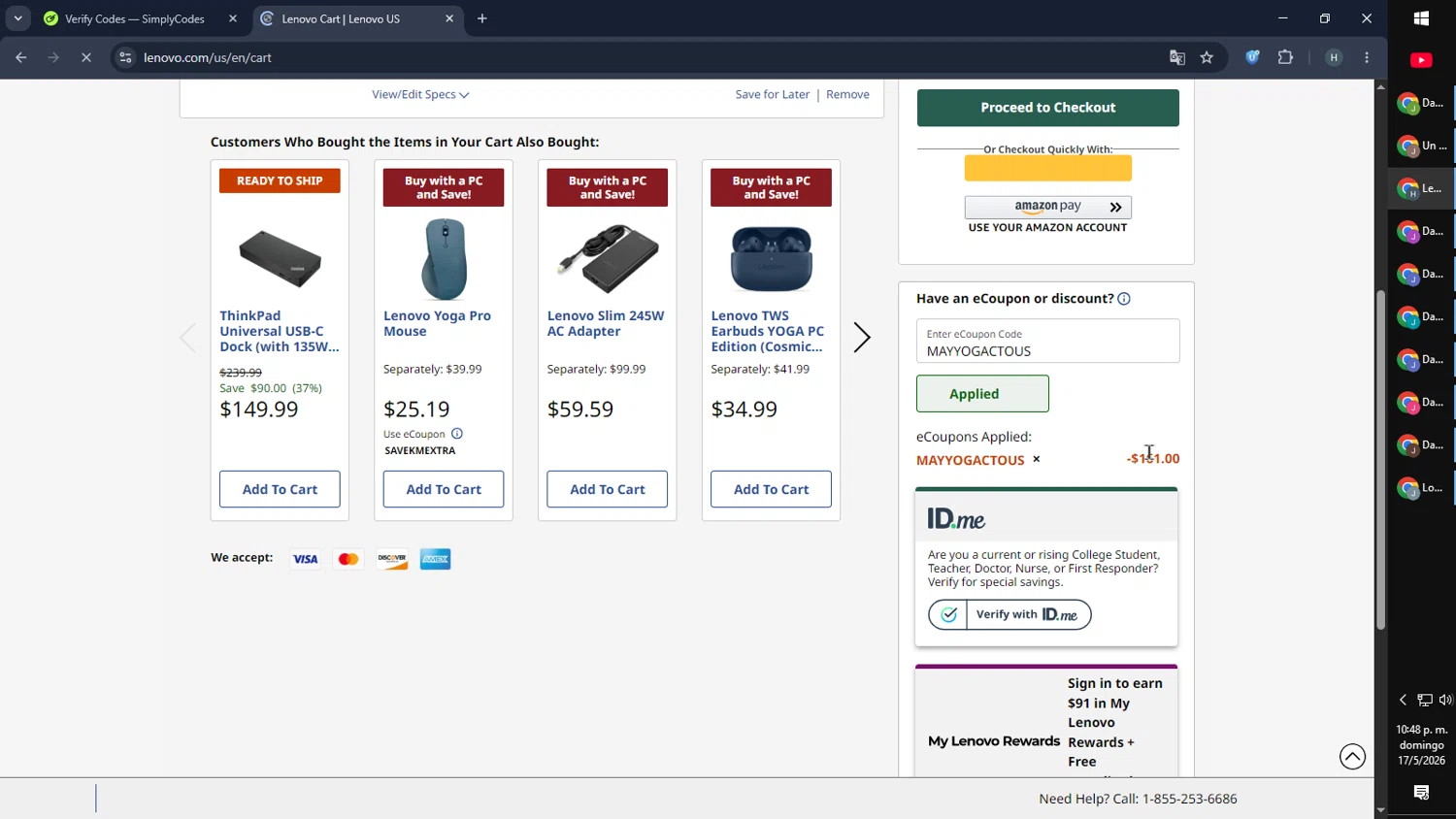Click the SAVEKMEXTRA coupon code text
1456x819 pixels.
(x=420, y=450)
